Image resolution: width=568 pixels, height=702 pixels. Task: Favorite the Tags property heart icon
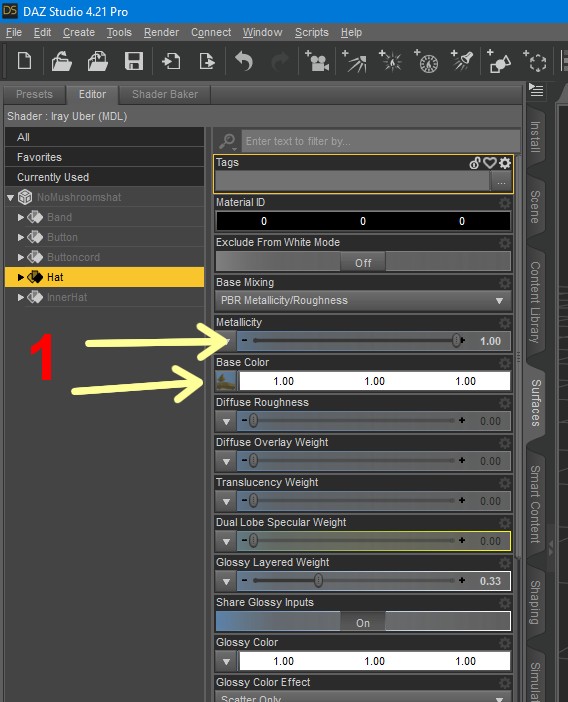pyautogui.click(x=490, y=163)
